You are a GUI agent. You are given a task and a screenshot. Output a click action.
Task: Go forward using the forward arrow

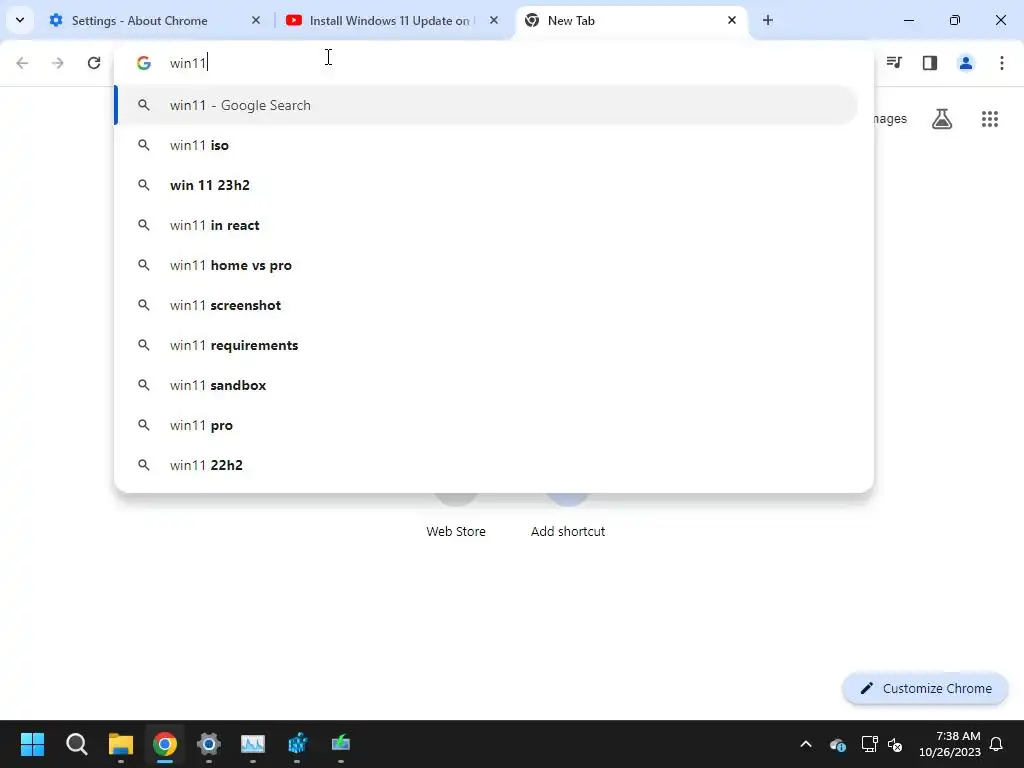tap(58, 63)
